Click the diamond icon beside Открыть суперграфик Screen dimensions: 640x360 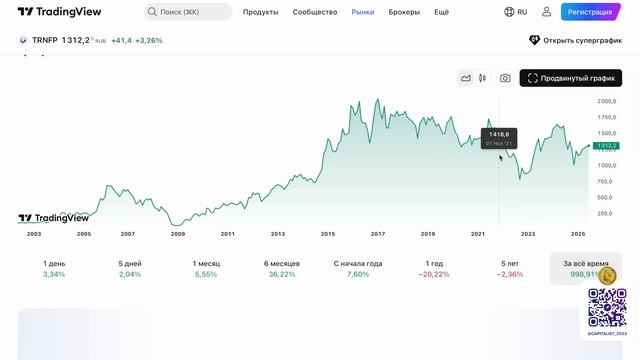pos(534,40)
